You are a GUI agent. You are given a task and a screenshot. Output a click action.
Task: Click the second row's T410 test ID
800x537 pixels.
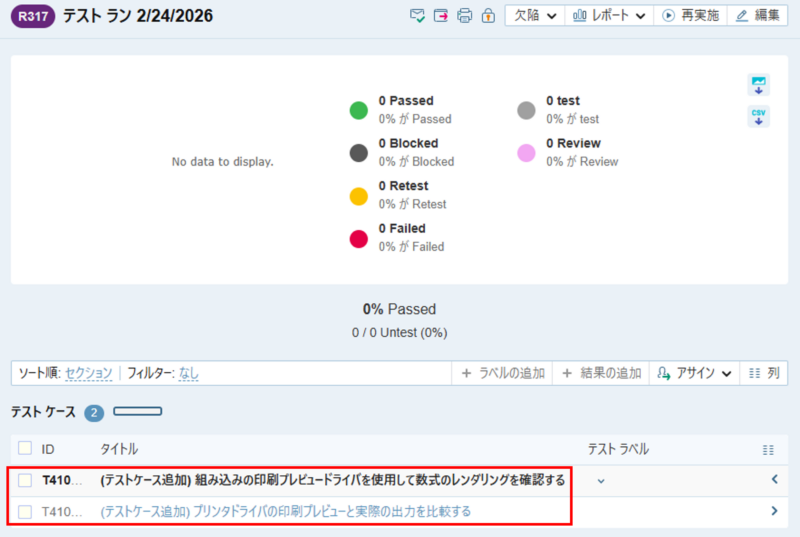(x=62, y=512)
